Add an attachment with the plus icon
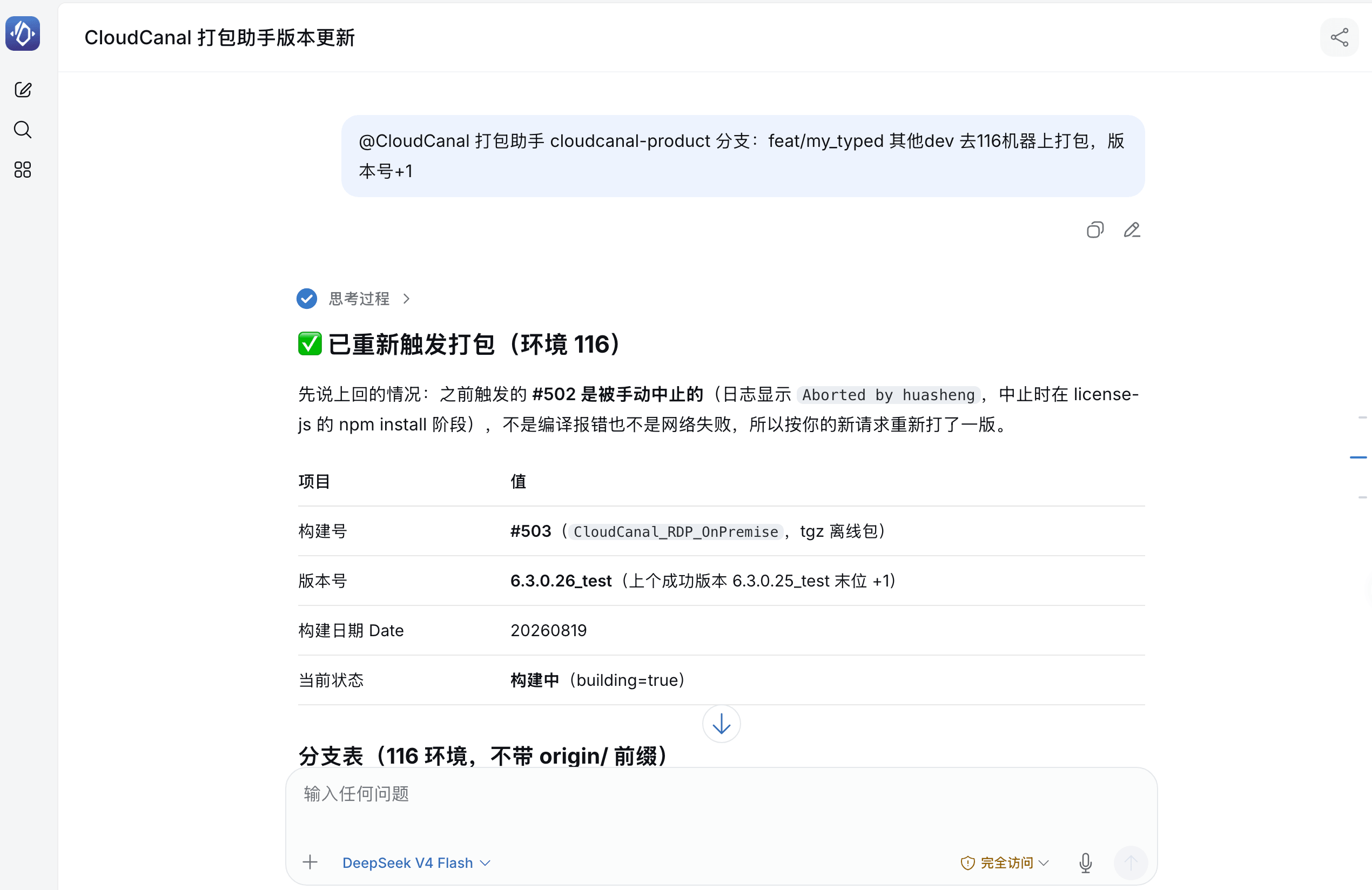Viewport: 1372px width, 890px height. 310,862
